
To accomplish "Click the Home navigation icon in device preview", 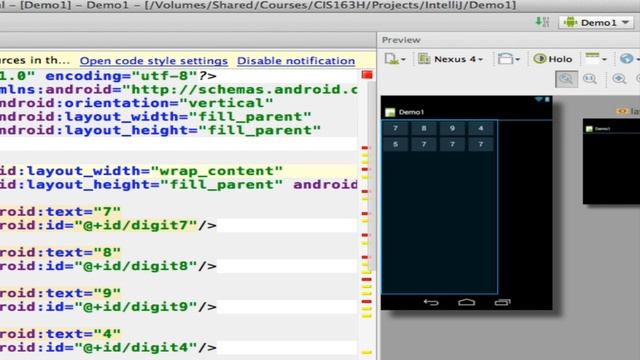I will click(x=467, y=302).
